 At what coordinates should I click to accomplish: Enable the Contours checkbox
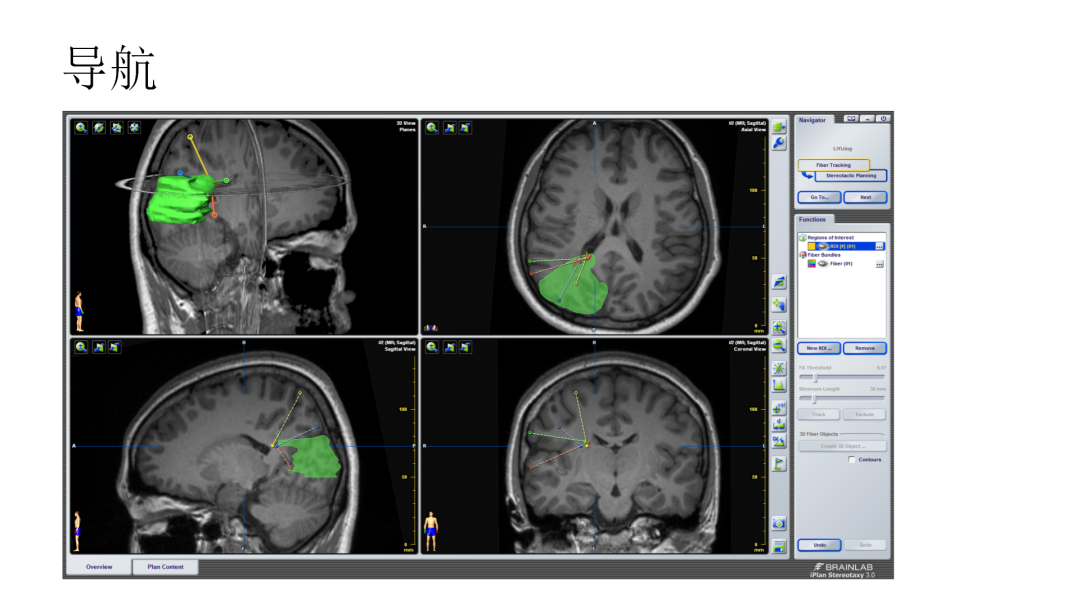(852, 459)
